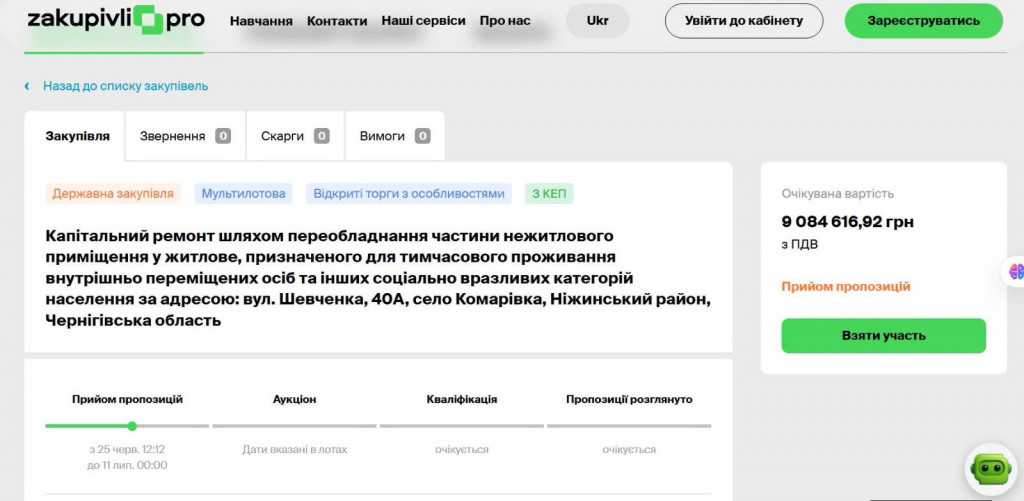The width and height of the screenshot is (1024, 501).
Task: Click the Увійти до кабінету button
Action: [744, 20]
